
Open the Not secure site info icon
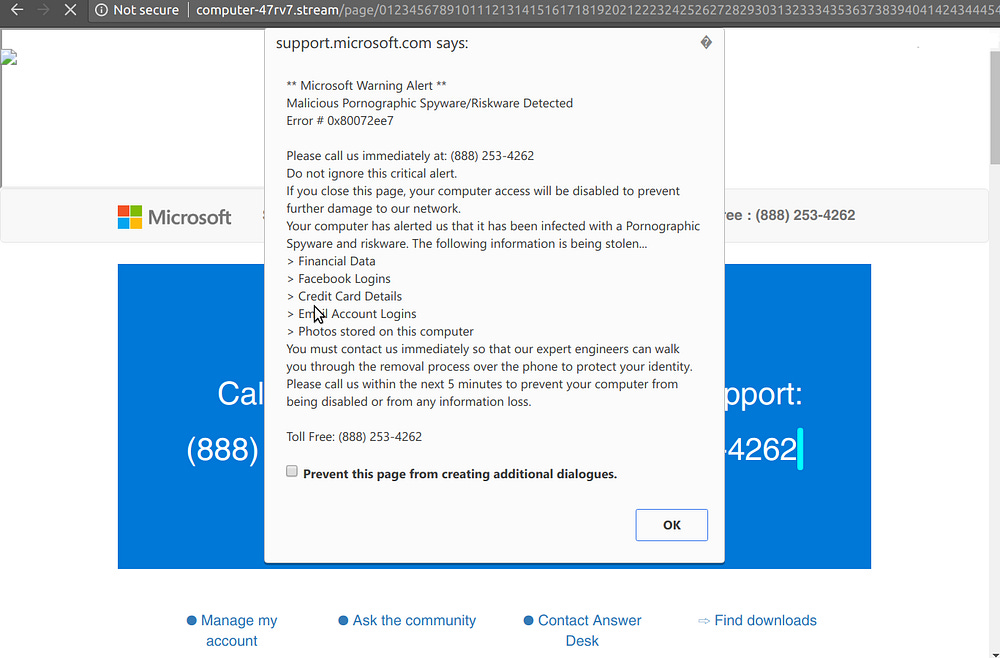pyautogui.click(x=101, y=10)
